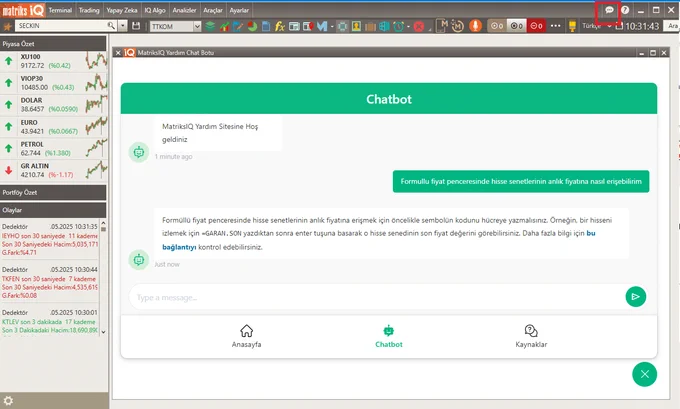Open the chat bubble help icon in the title bar
The image size is (680, 409).
tap(609, 10)
